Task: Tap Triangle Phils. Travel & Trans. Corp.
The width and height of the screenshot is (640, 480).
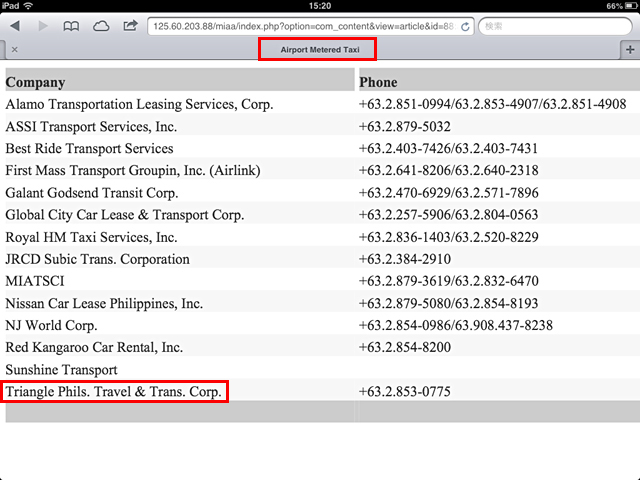Action: coord(114,392)
